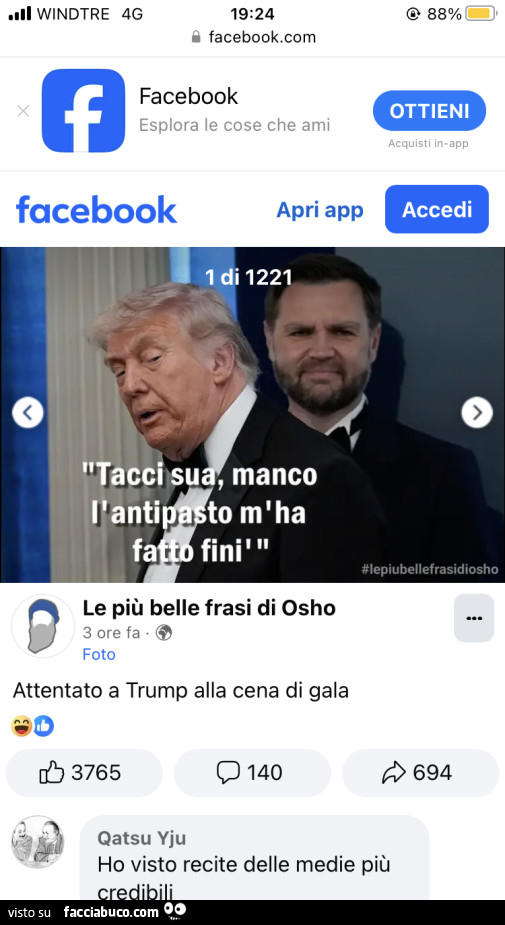505x925 pixels.
Task: View the reactions emoji summary
Action: pyautogui.click(x=32, y=726)
